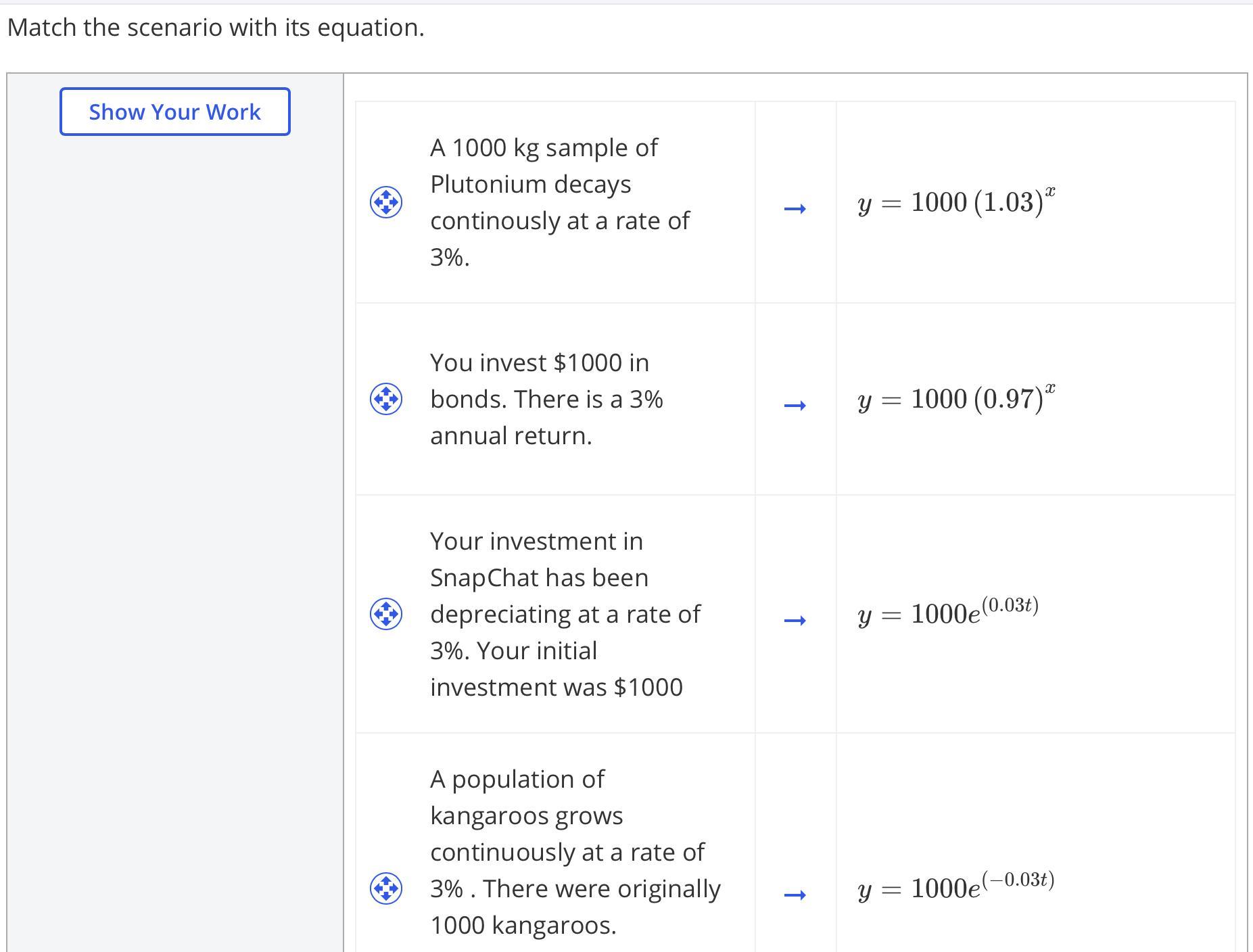Click the equation y = 1000(0.97)^x
This screenshot has height=952, width=1253.
(x=956, y=398)
